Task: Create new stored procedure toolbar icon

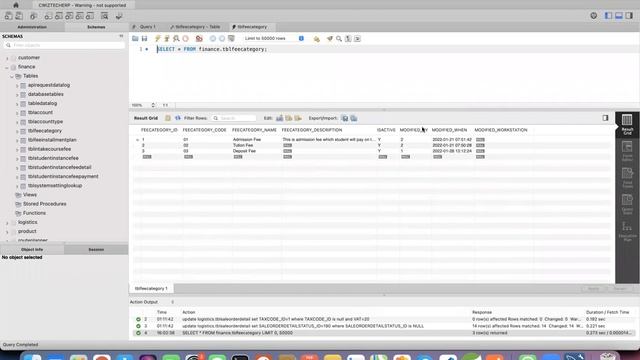Action: [x=80, y=16]
